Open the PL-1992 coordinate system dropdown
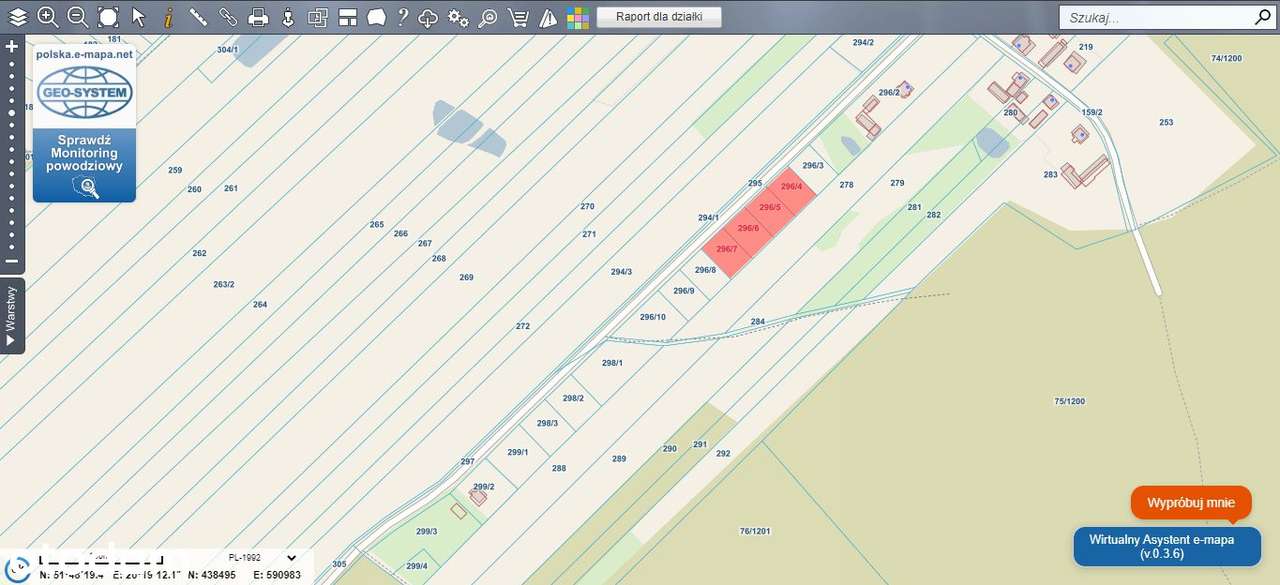This screenshot has height=585, width=1280. point(261,558)
